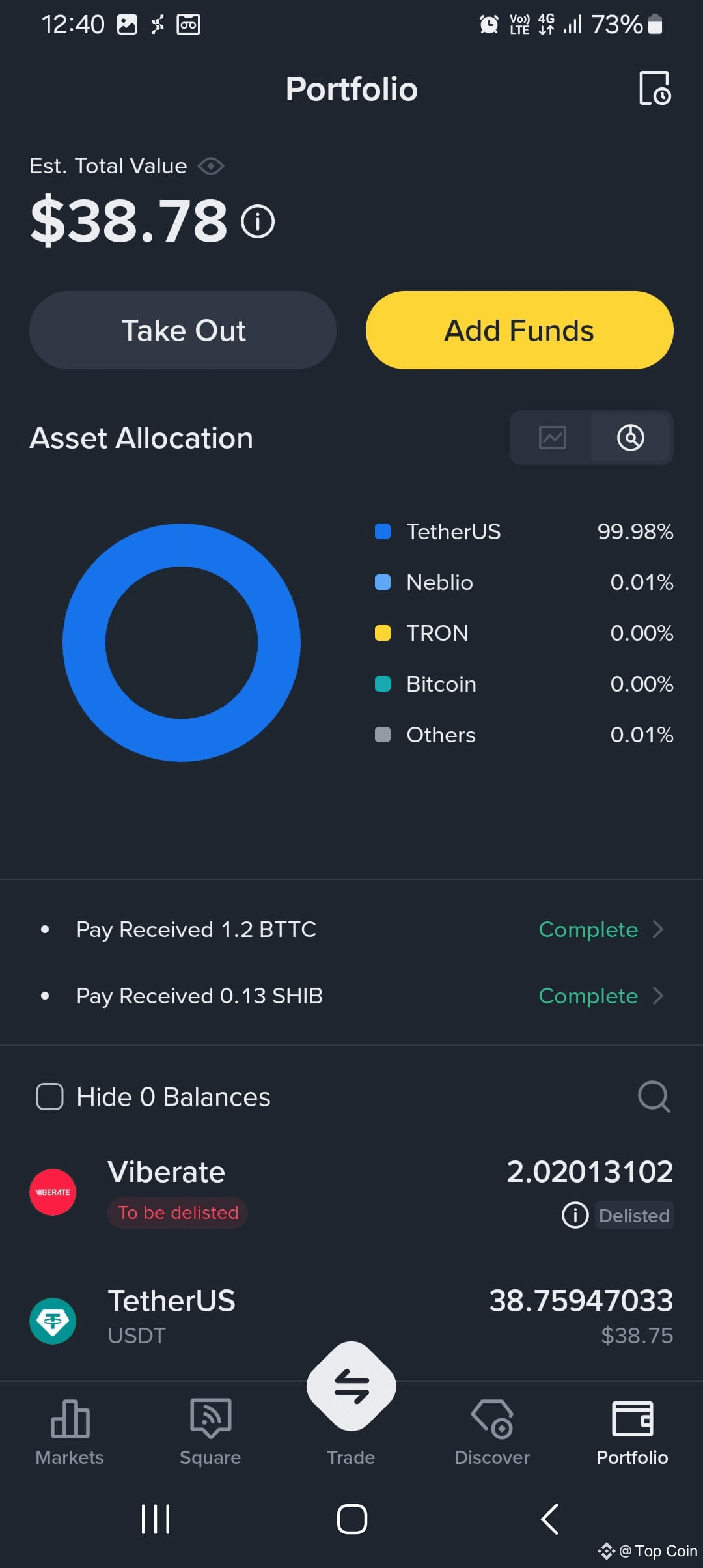Tap the Add Funds button
Viewport: 703px width, 1568px height.
[519, 330]
